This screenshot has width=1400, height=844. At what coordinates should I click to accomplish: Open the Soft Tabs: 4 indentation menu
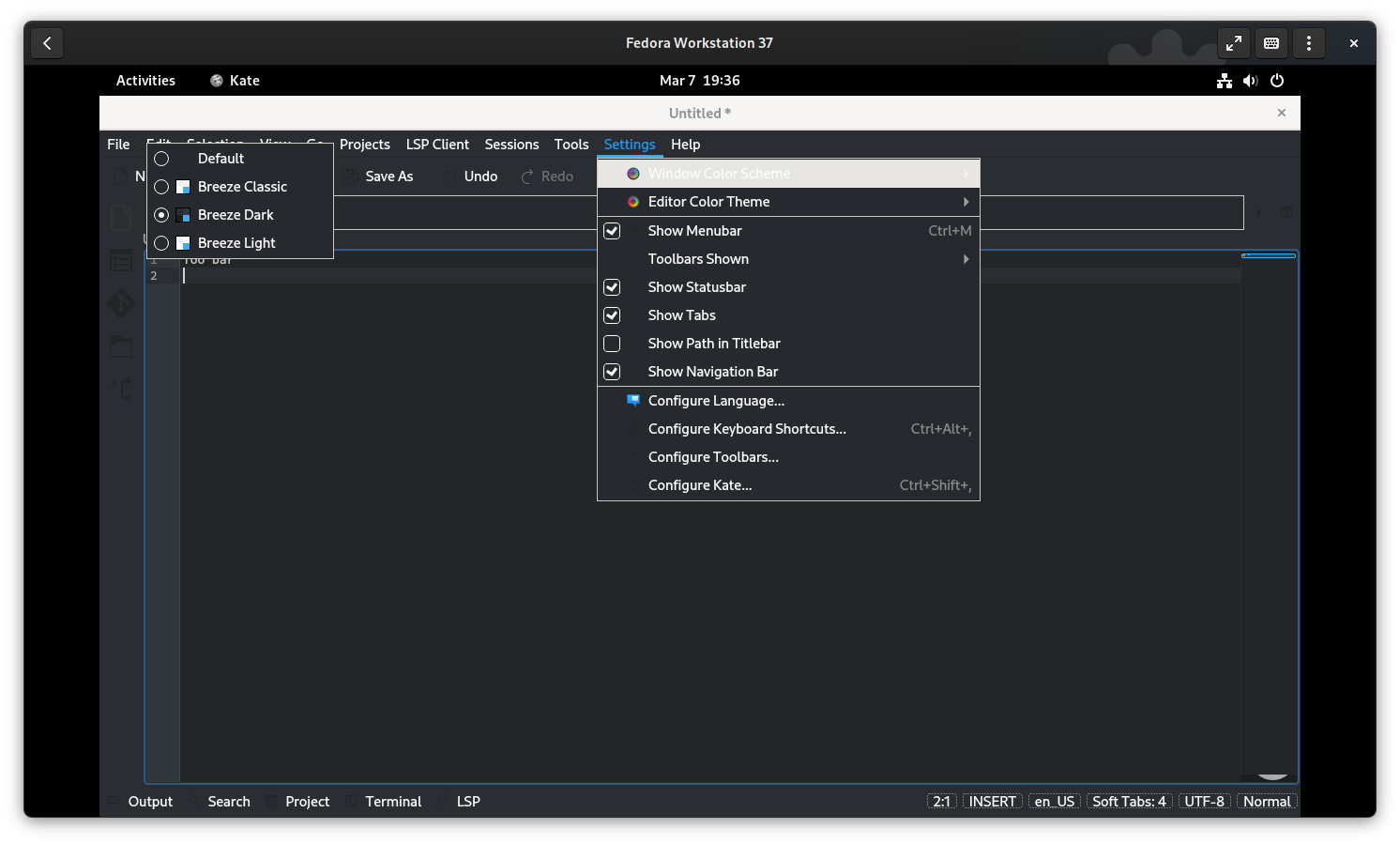click(x=1129, y=802)
